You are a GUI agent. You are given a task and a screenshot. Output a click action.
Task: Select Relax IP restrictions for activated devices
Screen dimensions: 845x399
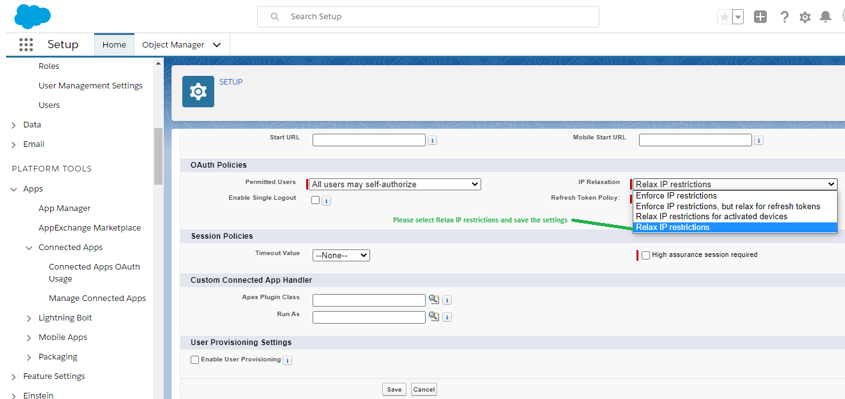tap(735, 216)
